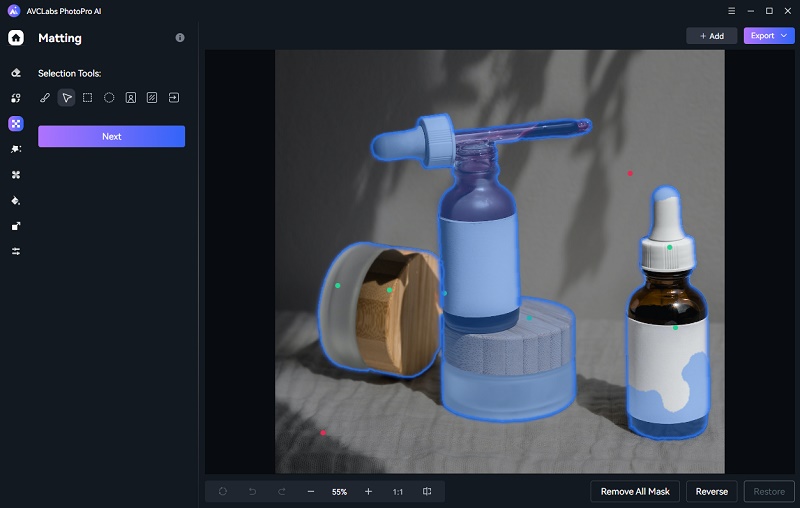
Task: Click the Restore button
Action: [769, 492]
